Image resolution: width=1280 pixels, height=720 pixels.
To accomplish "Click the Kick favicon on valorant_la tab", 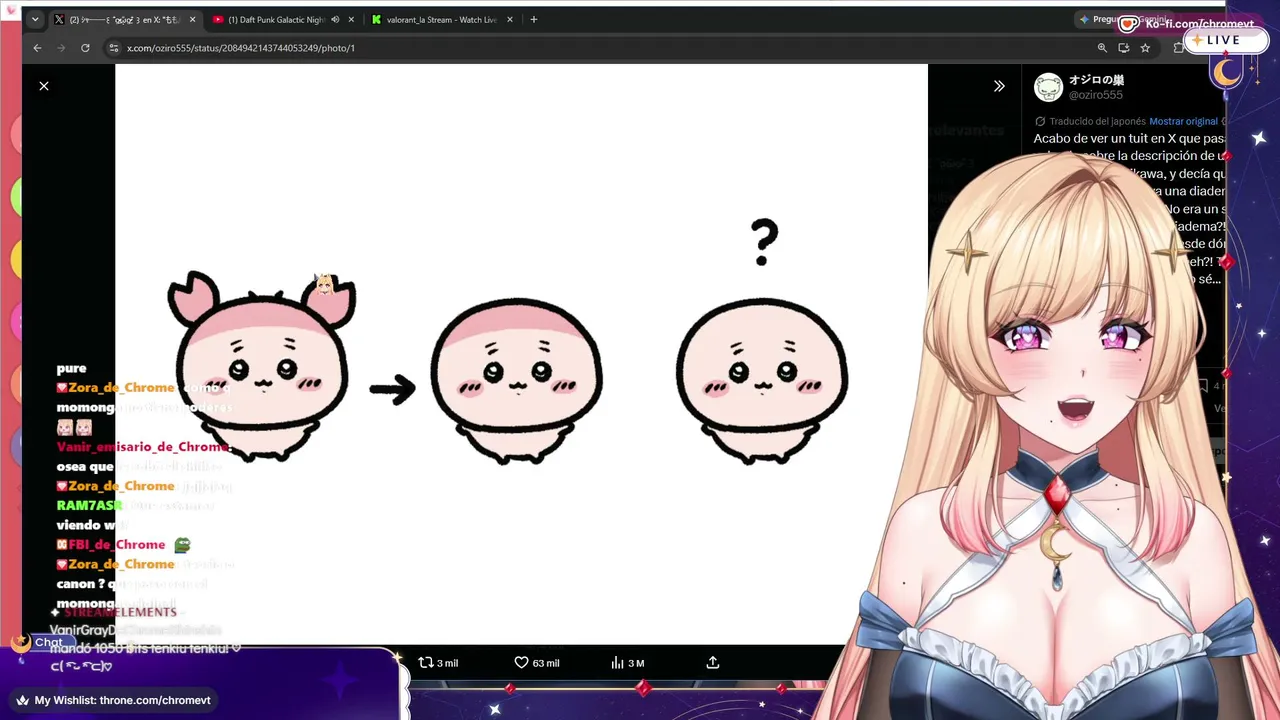I will point(376,19).
